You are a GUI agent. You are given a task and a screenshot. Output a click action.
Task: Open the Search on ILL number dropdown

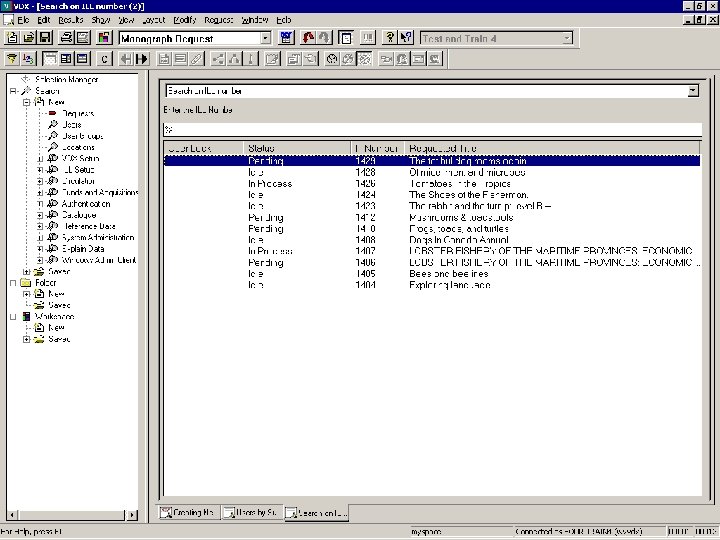[693, 91]
